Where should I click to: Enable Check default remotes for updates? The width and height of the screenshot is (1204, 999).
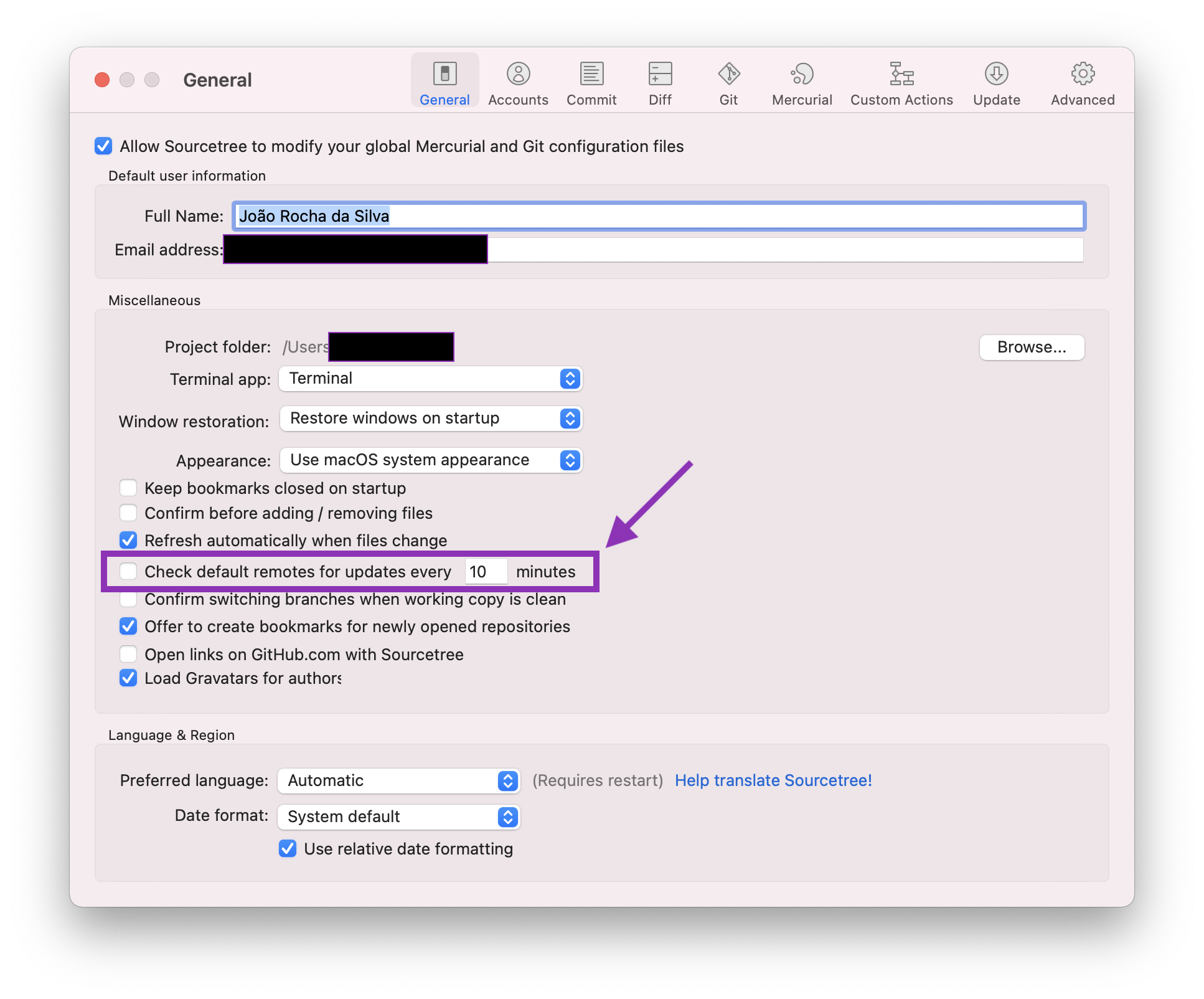click(x=128, y=571)
